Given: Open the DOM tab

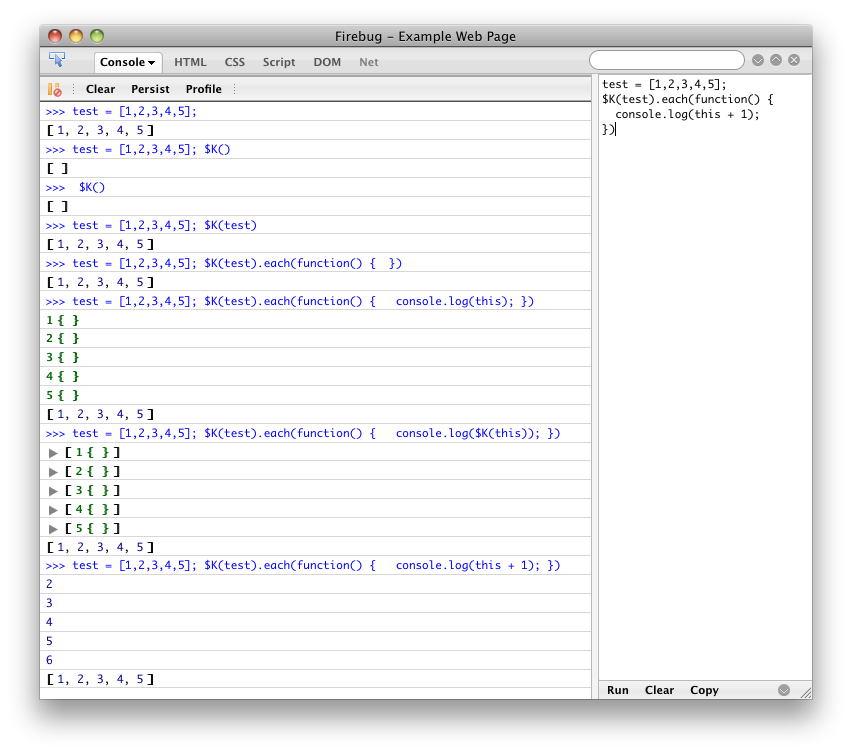Looking at the screenshot, I should tap(327, 62).
